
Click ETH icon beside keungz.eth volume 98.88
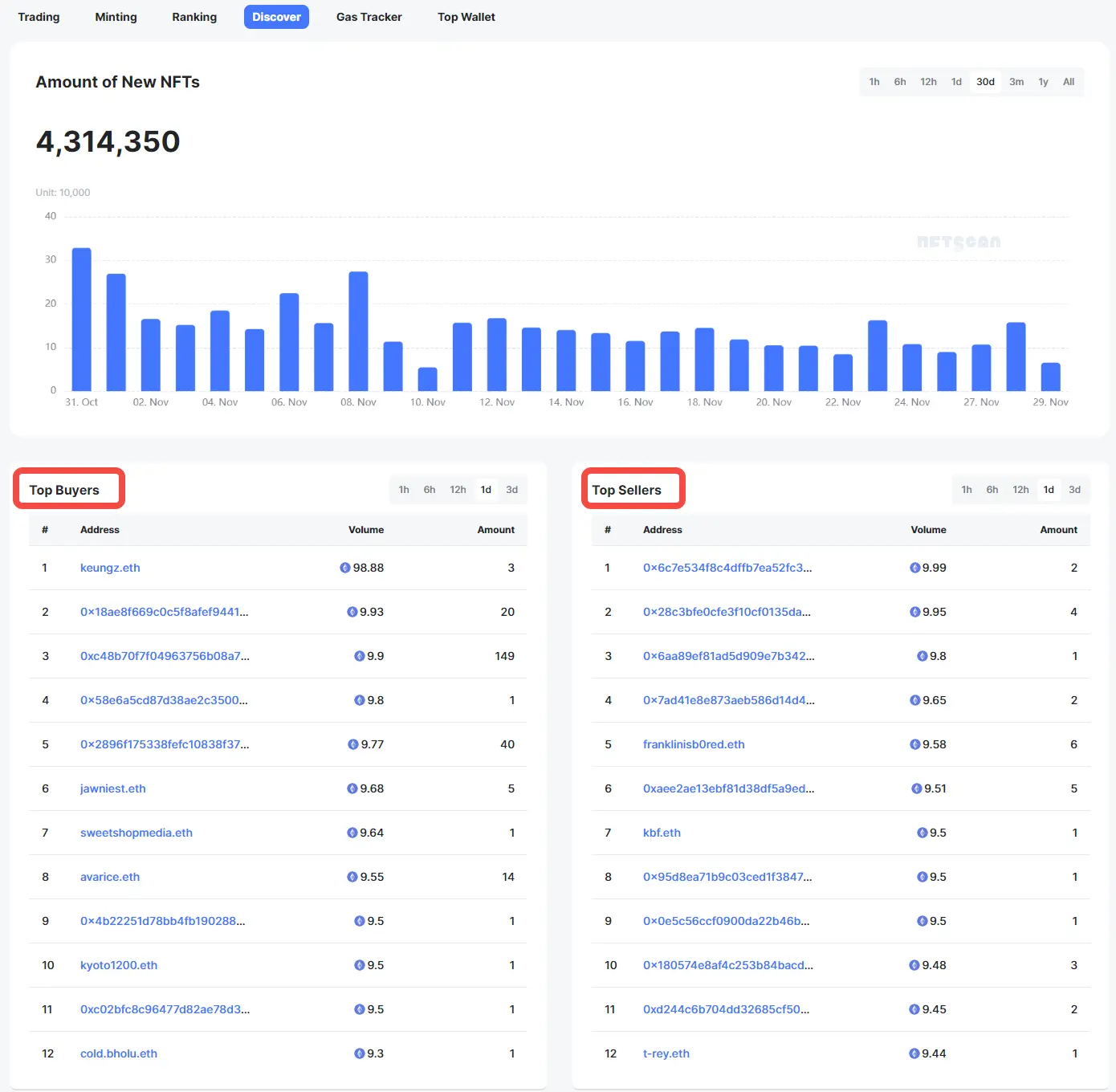coord(345,568)
